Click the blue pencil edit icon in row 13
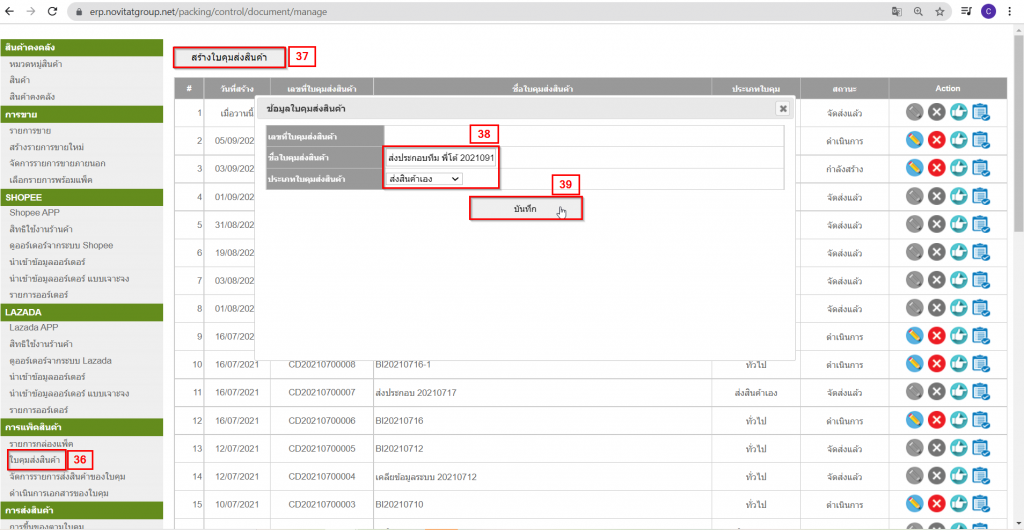Screen dimensions: 1024x530 click(x=914, y=449)
